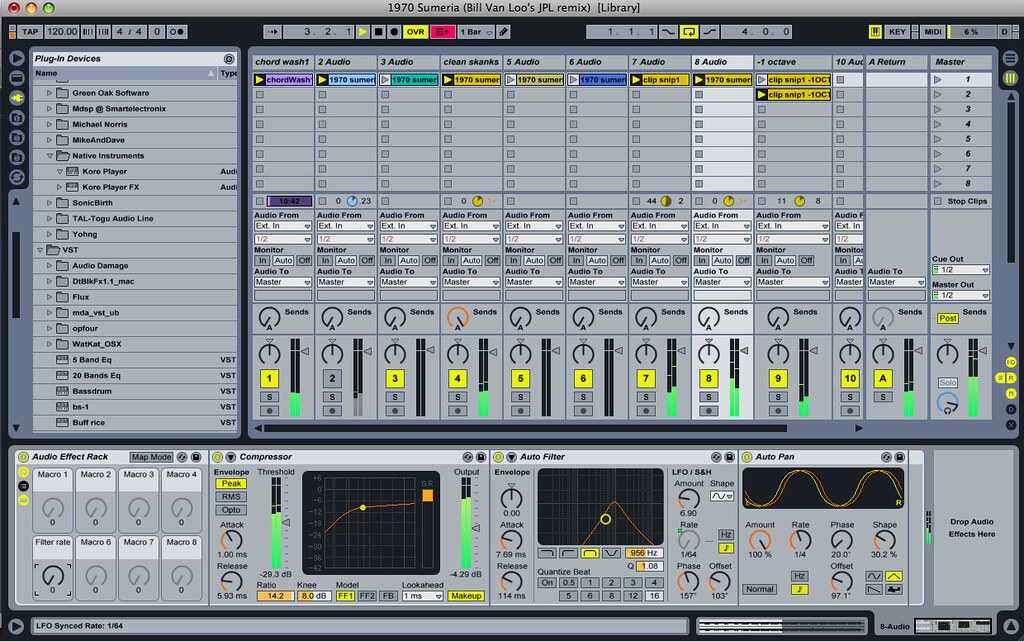Toggle Compressor device activator icon
Viewport: 1024px width, 641px height.
click(x=217, y=457)
